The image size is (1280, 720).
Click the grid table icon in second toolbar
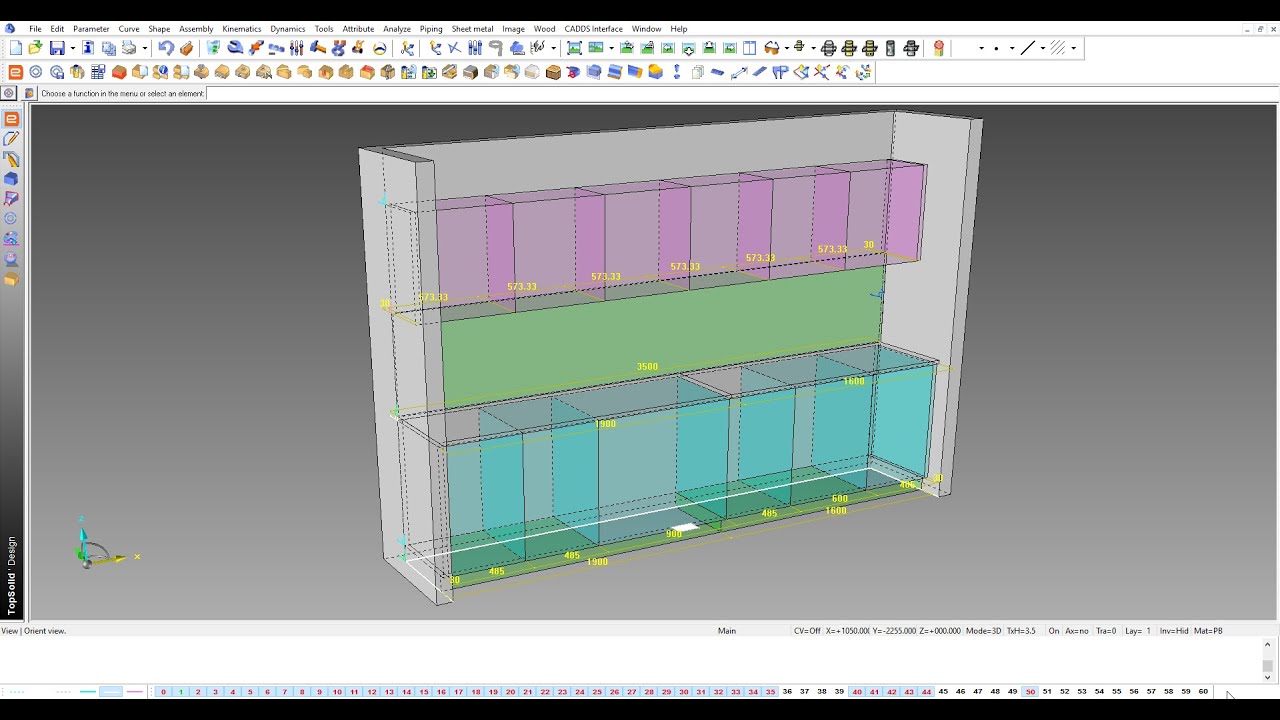(98, 72)
